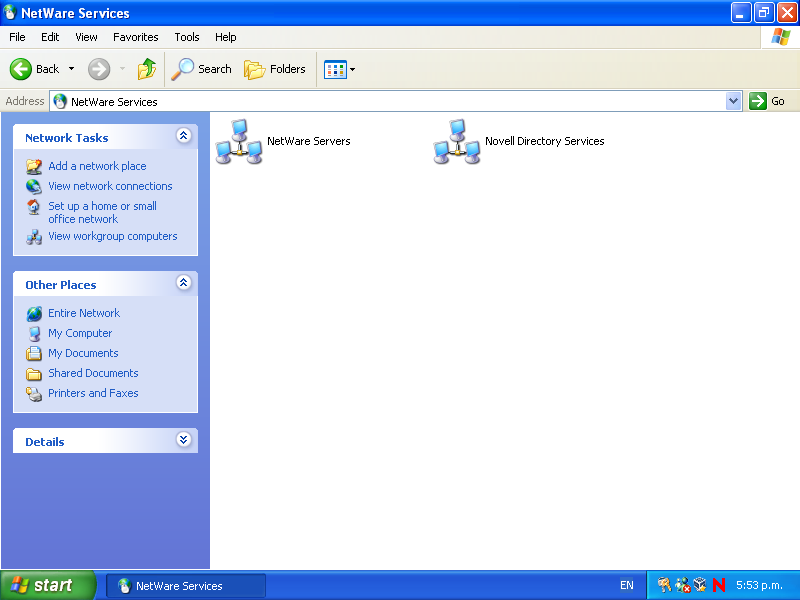This screenshot has width=800, height=600.
Task: Click the 5:53 p.m. taskbar clock
Action: [x=759, y=585]
